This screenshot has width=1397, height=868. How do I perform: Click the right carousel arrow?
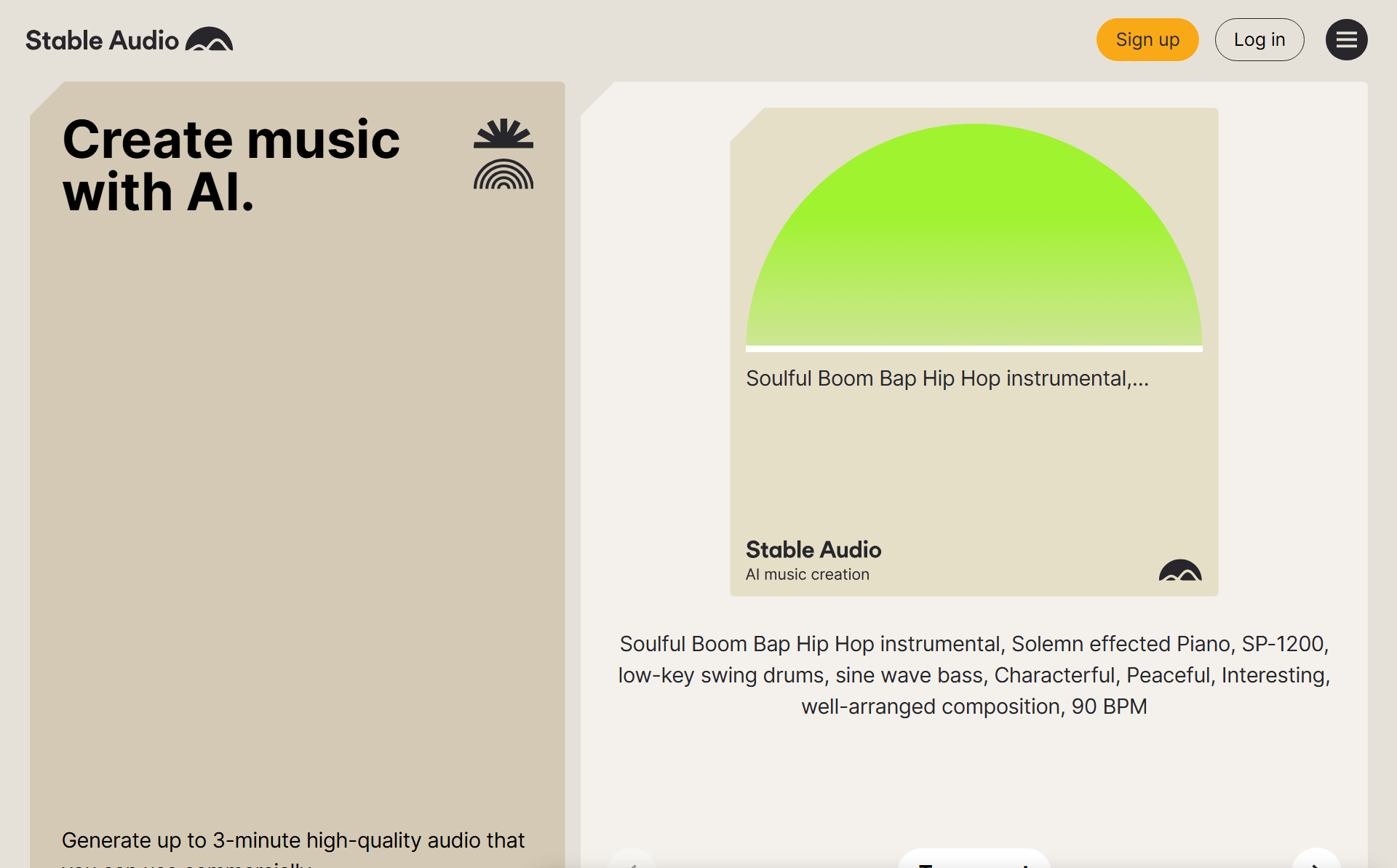[1314, 863]
